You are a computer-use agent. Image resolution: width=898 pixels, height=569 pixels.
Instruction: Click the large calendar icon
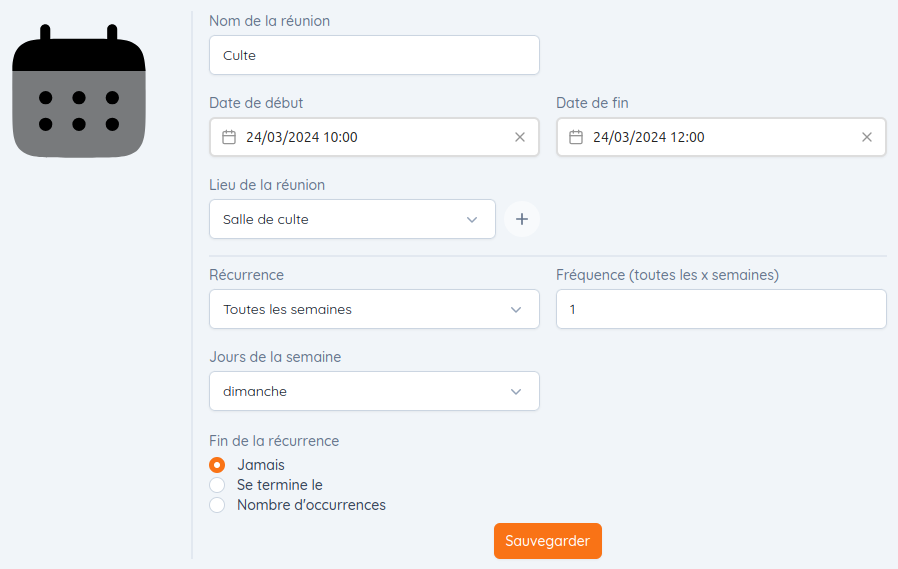click(x=79, y=91)
